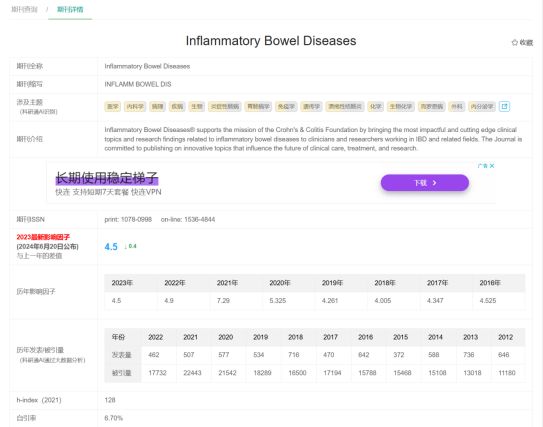The image size is (543, 427).
Task: Click the star 收藏 favorite icon
Action: tap(522, 43)
